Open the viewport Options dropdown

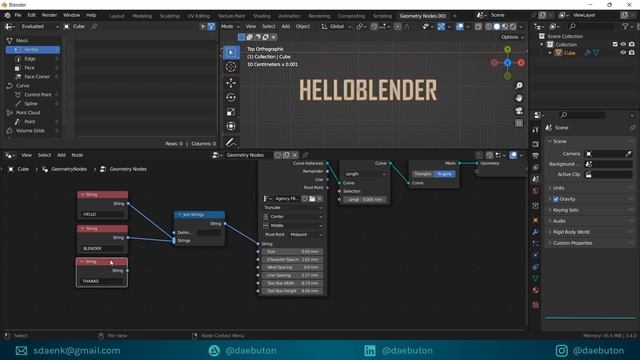[512, 37]
